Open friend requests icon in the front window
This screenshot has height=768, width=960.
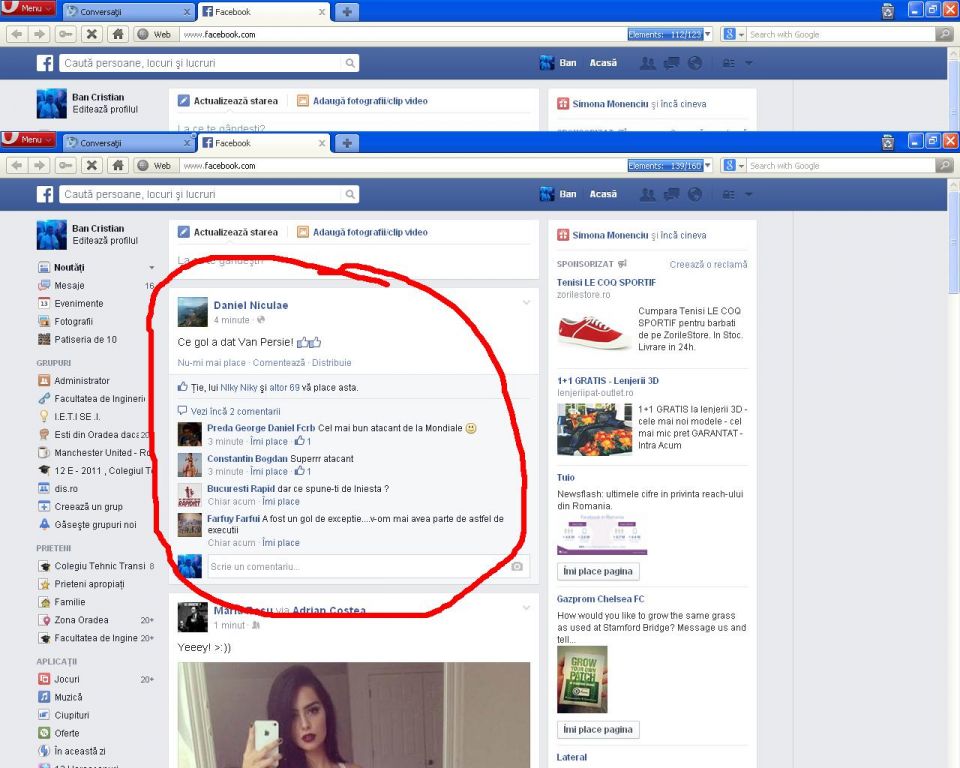point(648,195)
